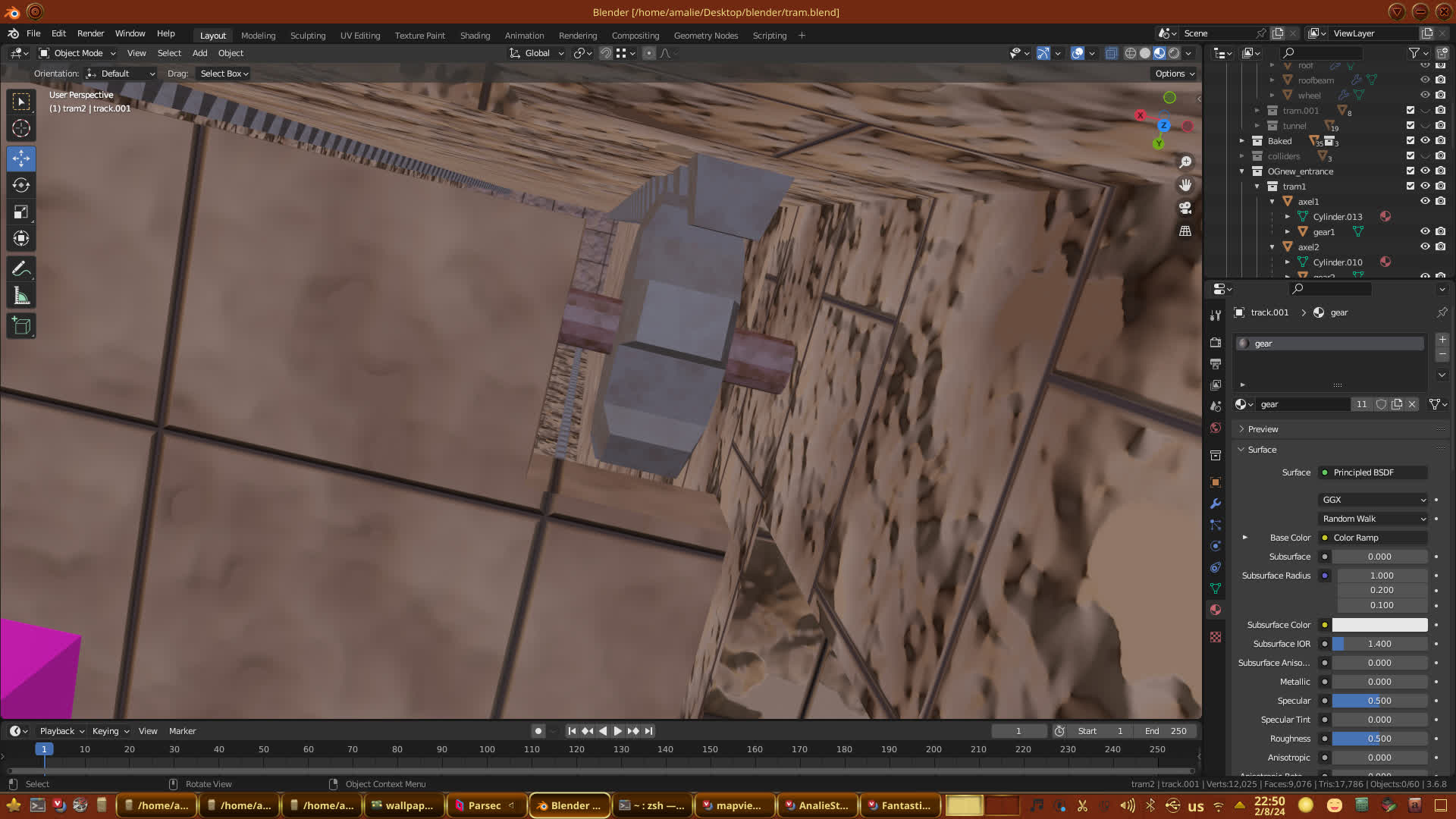Uncheck the Baked collection checkbox

1410,141
